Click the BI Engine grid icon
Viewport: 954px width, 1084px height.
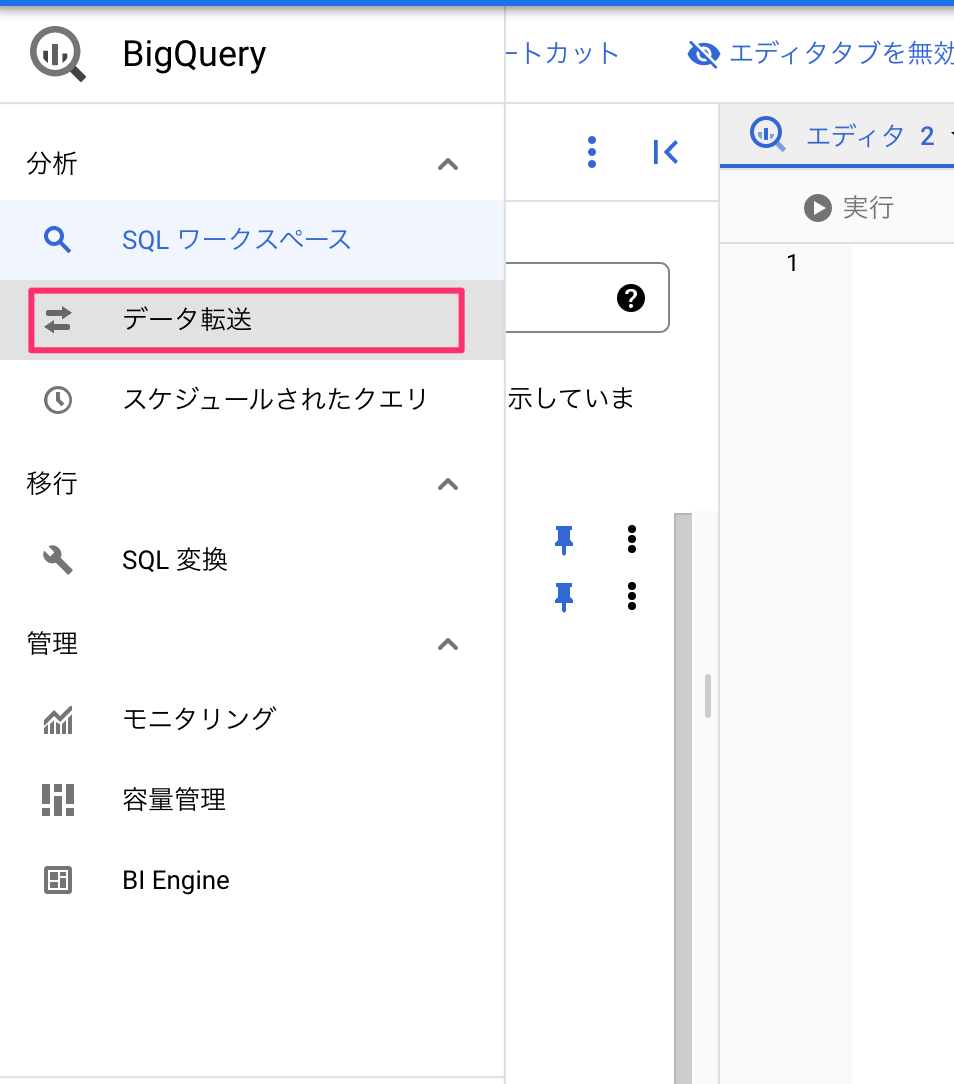click(57, 880)
